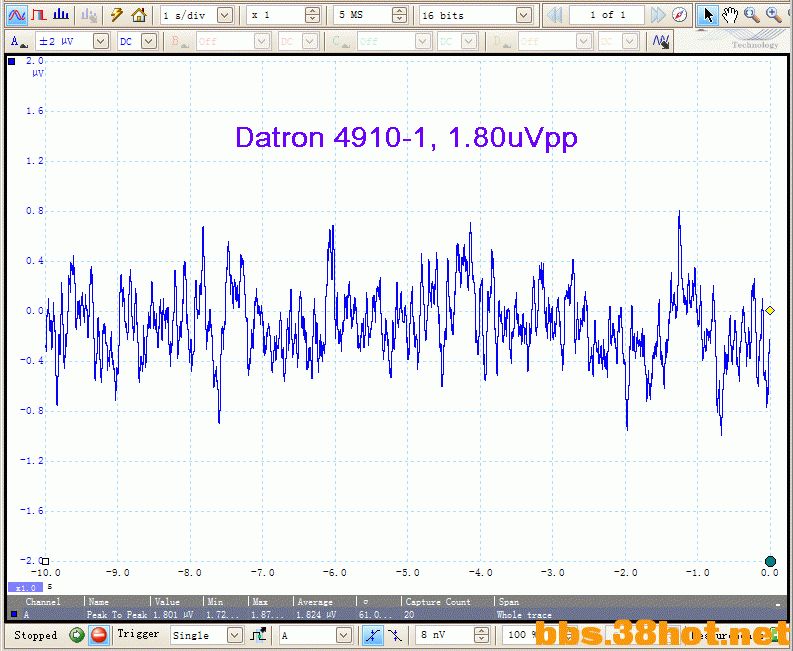The image size is (793, 651).
Task: Open Channel D Off range dropdown
Action: pos(584,41)
